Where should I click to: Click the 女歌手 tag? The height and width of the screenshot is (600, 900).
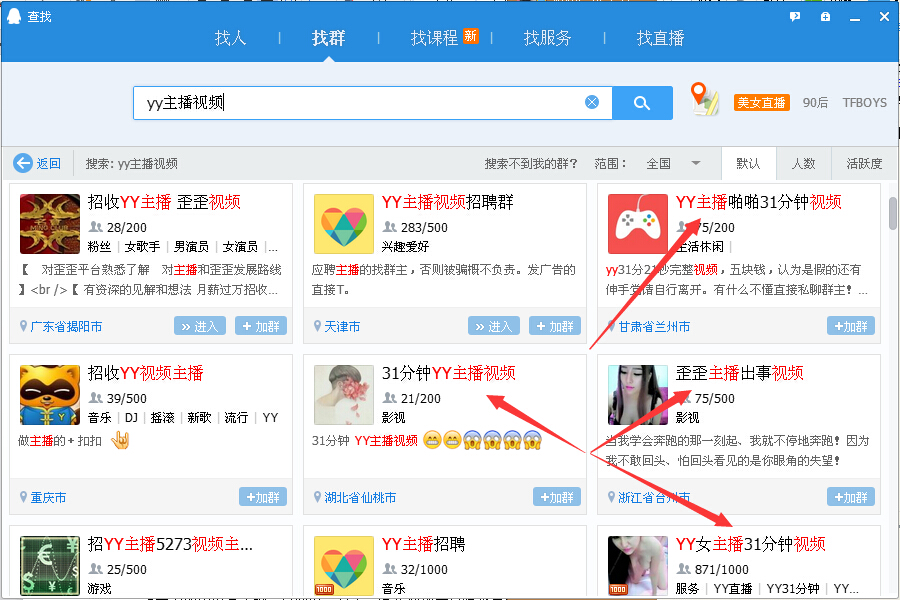(142, 247)
